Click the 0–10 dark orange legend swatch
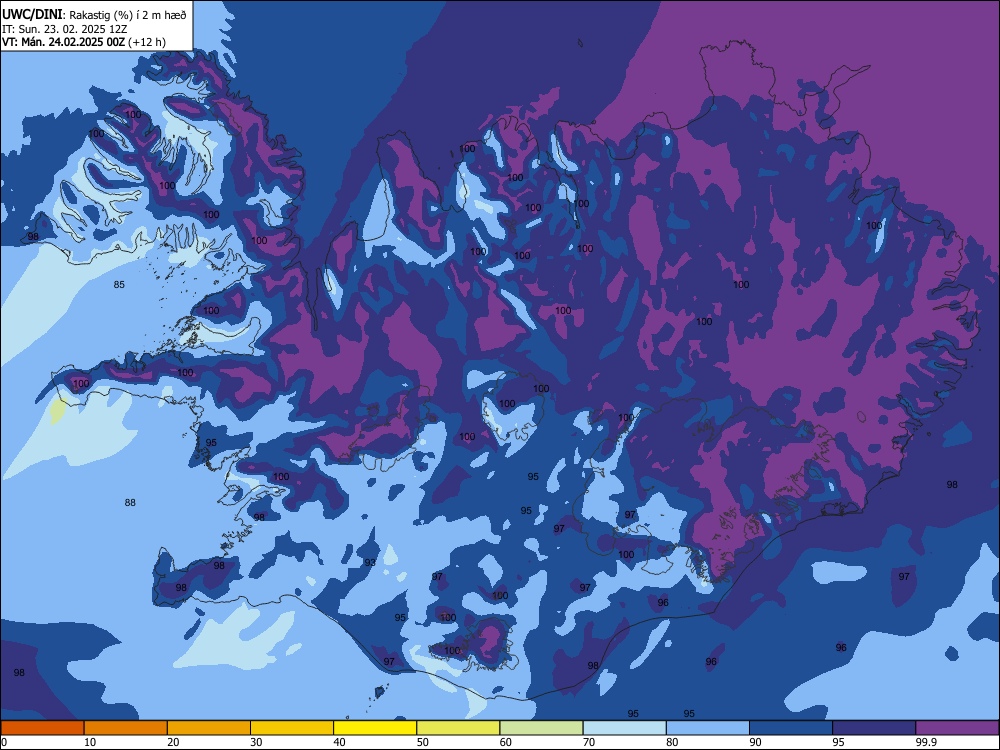Viewport: 1000px width, 750px height. click(42, 728)
